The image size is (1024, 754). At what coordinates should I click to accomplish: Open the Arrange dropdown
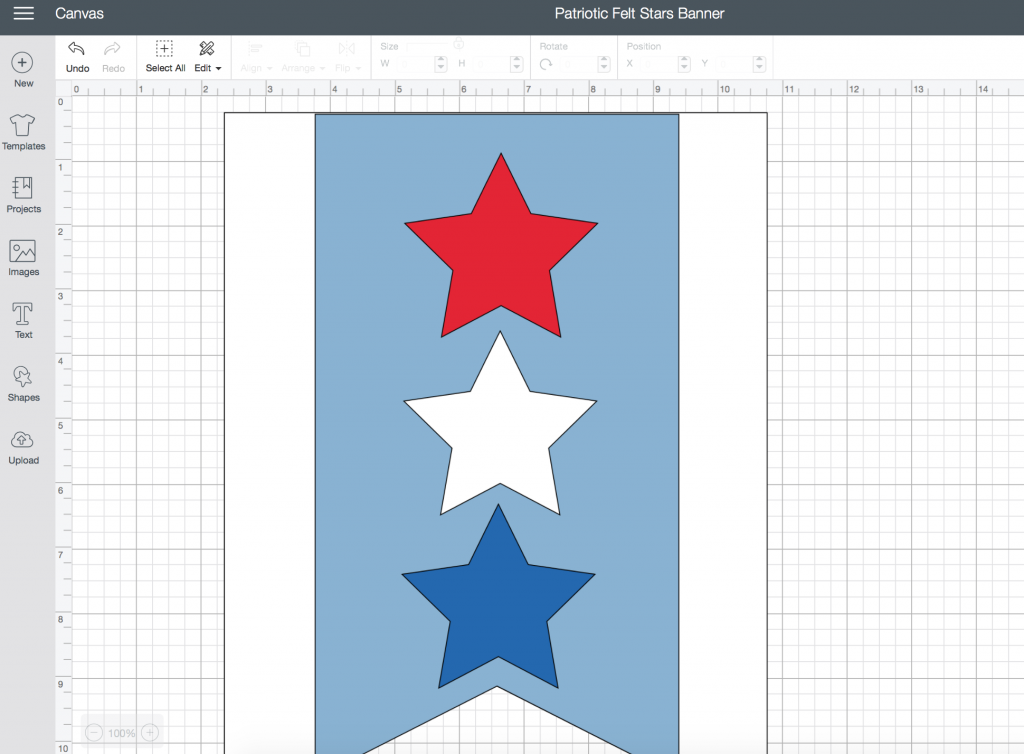pyautogui.click(x=303, y=57)
